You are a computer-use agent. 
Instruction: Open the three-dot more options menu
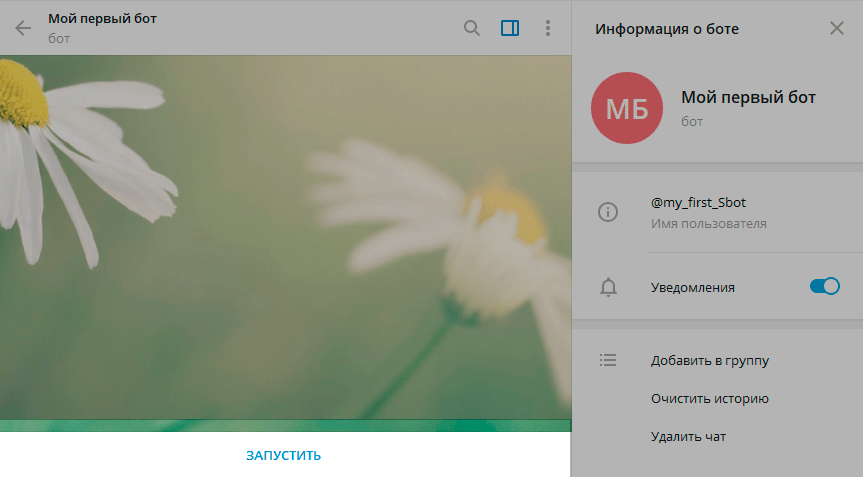[x=547, y=28]
